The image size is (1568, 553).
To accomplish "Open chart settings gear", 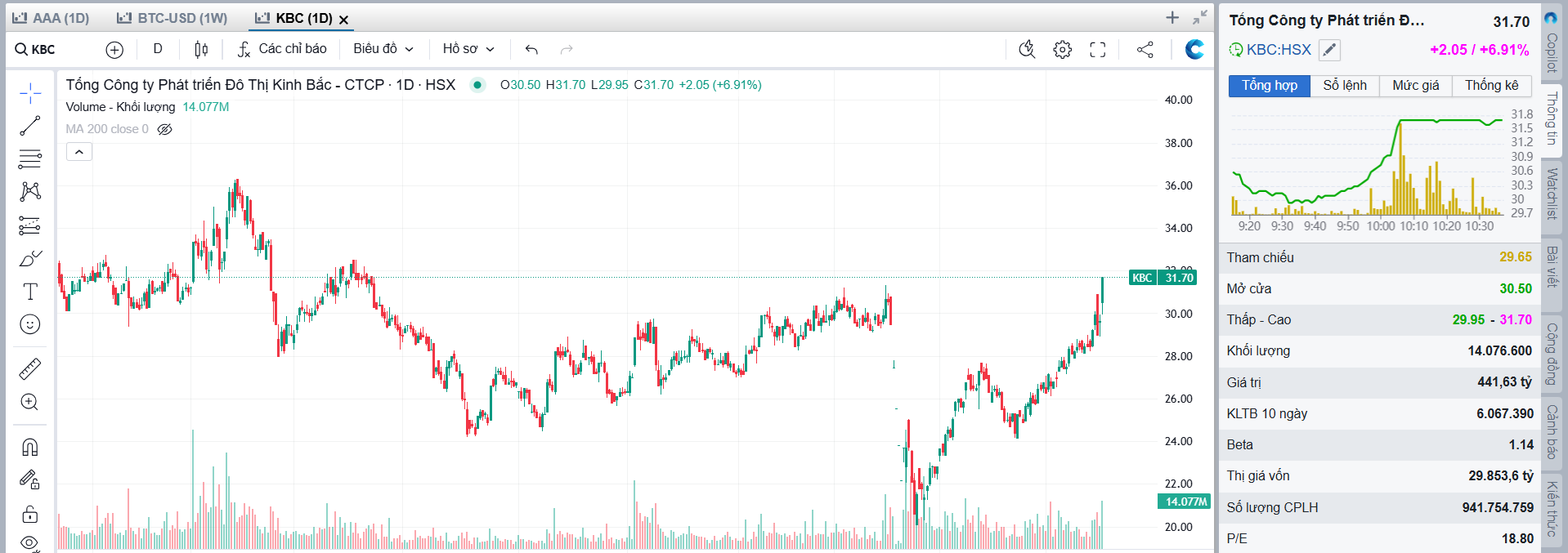I will point(1063,50).
